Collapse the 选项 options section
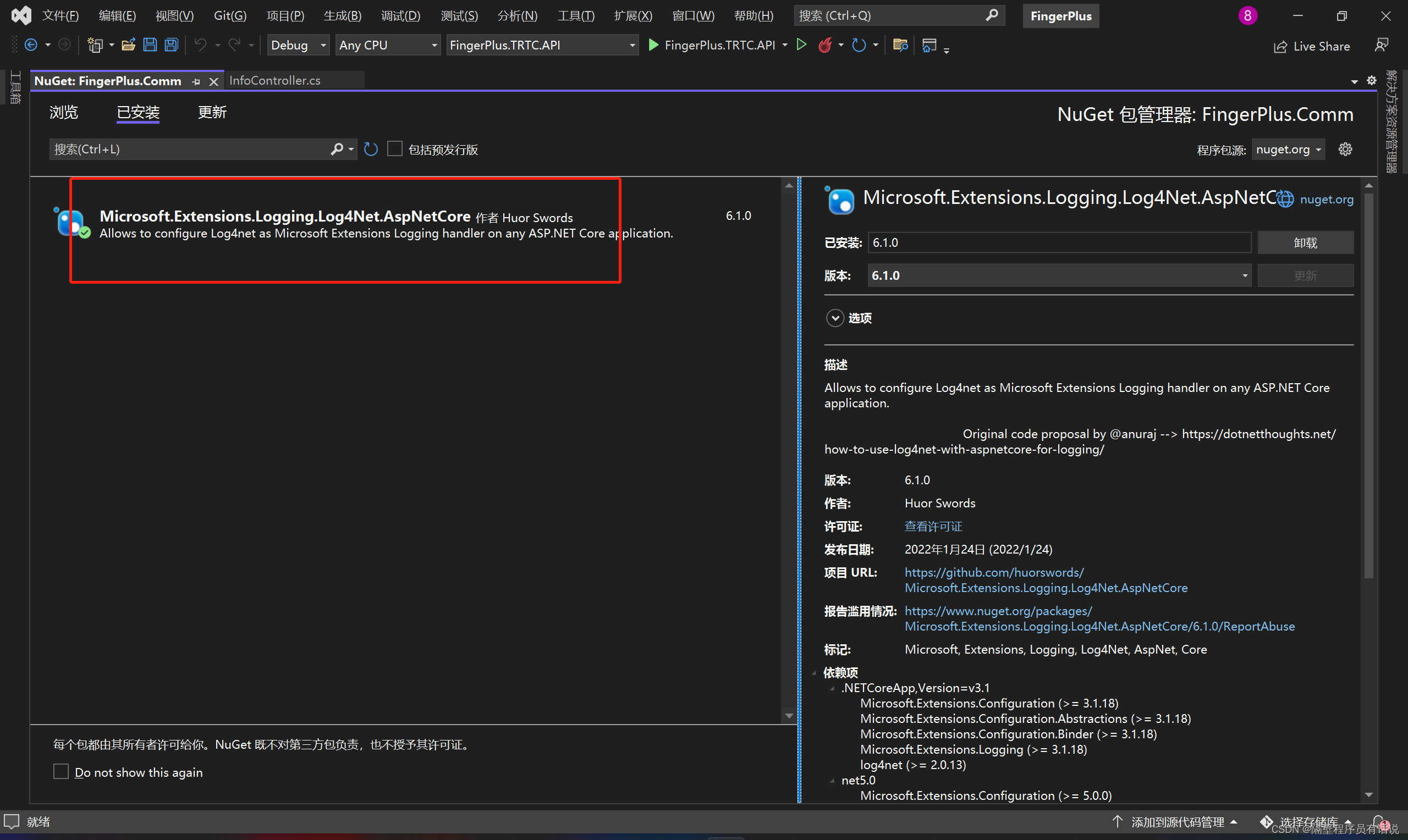The width and height of the screenshot is (1408, 840). click(x=834, y=318)
